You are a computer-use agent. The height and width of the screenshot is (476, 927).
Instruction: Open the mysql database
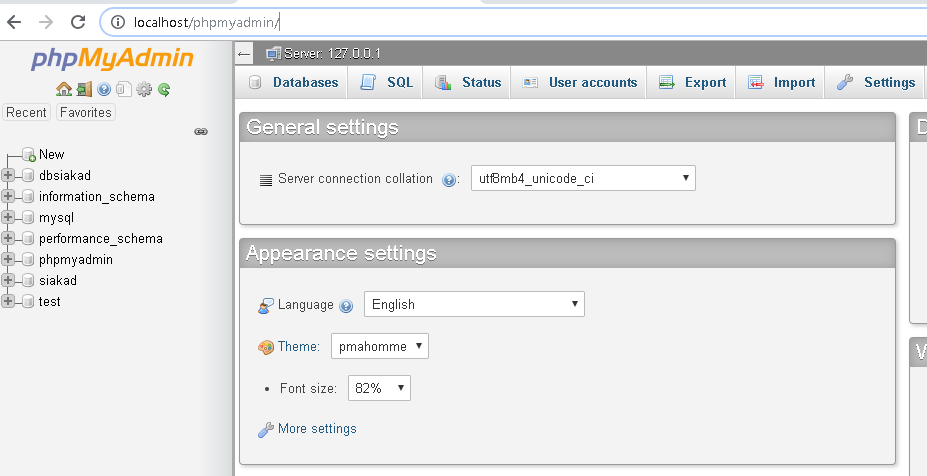(x=56, y=218)
